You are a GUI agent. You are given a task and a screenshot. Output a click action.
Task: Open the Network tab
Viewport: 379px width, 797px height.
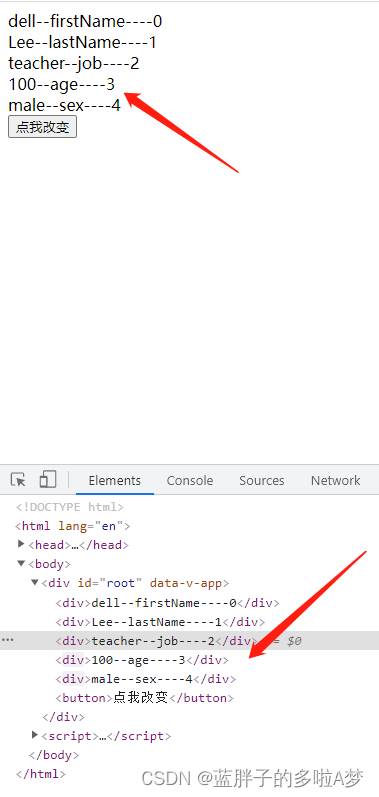335,480
